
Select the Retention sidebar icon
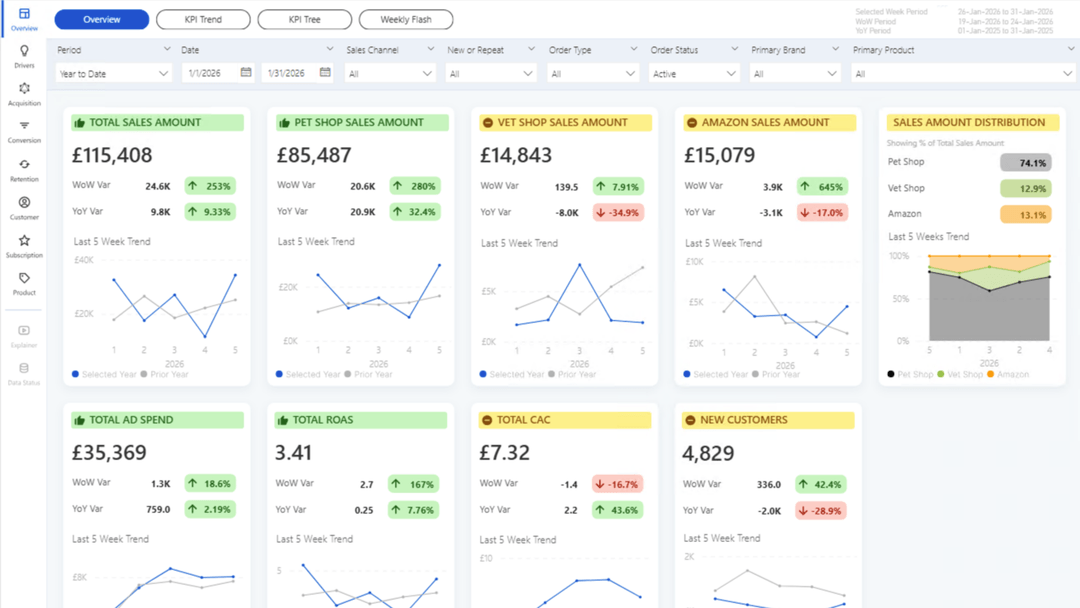click(x=24, y=165)
